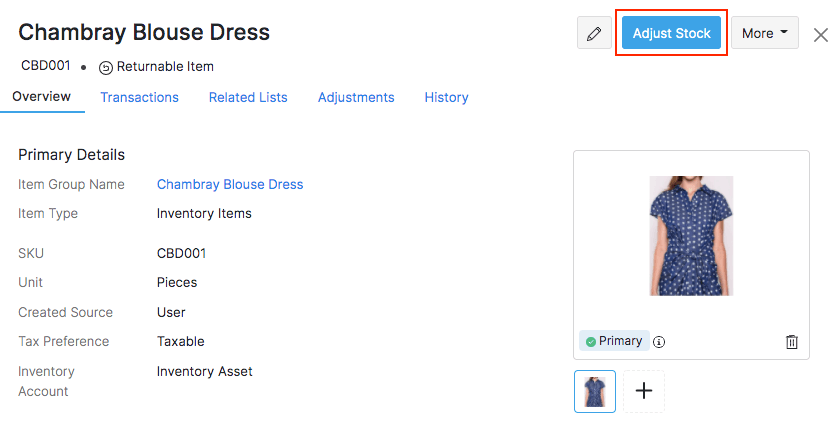Image resolution: width=839 pixels, height=431 pixels.
Task: Close the item details panel
Action: 821,35
